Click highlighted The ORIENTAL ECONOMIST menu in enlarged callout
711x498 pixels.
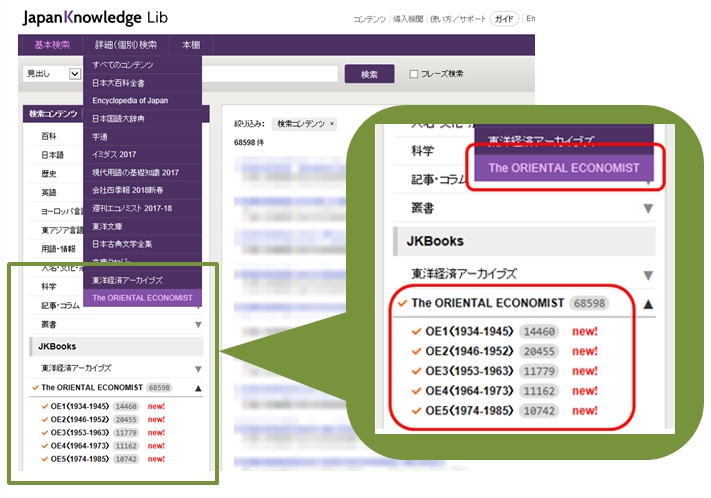tap(564, 168)
